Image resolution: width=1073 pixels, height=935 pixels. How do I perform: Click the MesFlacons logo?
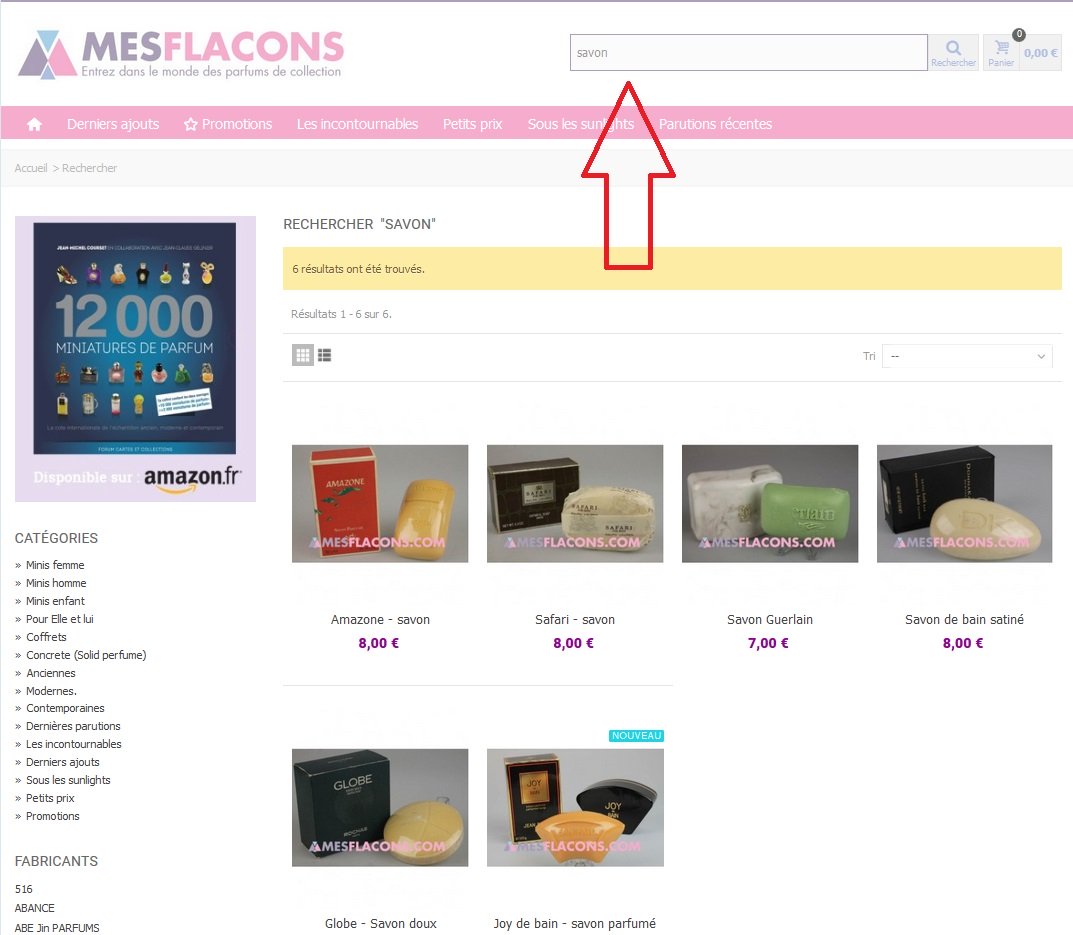(x=181, y=54)
